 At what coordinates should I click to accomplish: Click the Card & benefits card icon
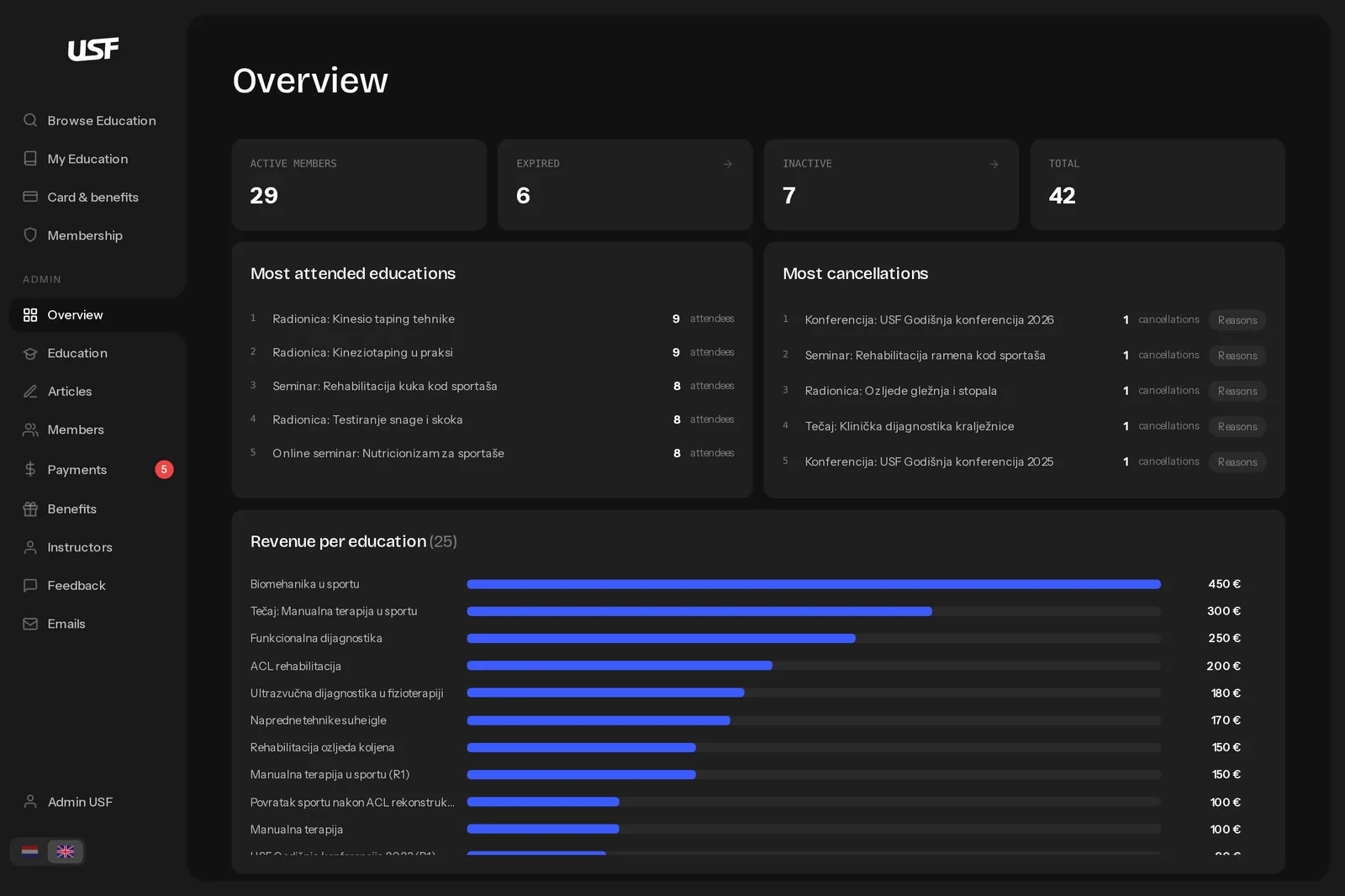point(30,197)
